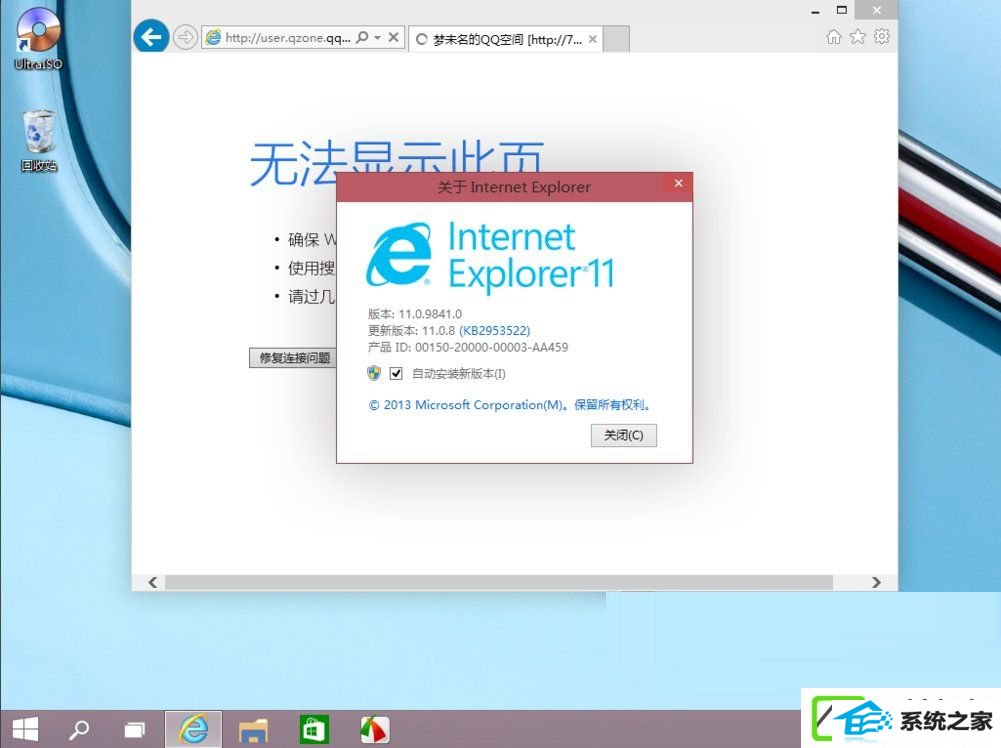Open the address bar dropdown arrow
This screenshot has height=748, width=1001.
coord(377,38)
